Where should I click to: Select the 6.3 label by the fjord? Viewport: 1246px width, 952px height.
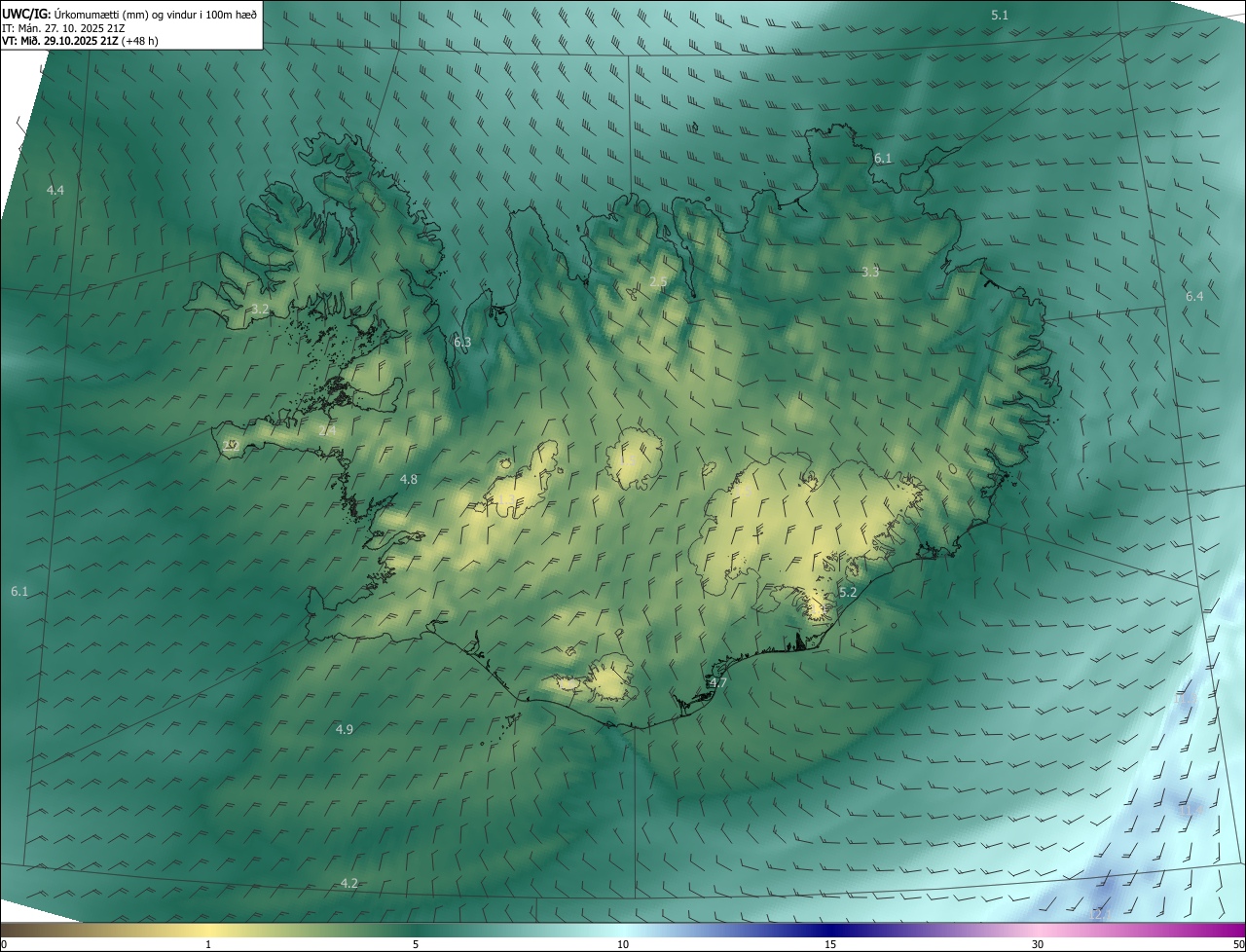tap(462, 342)
